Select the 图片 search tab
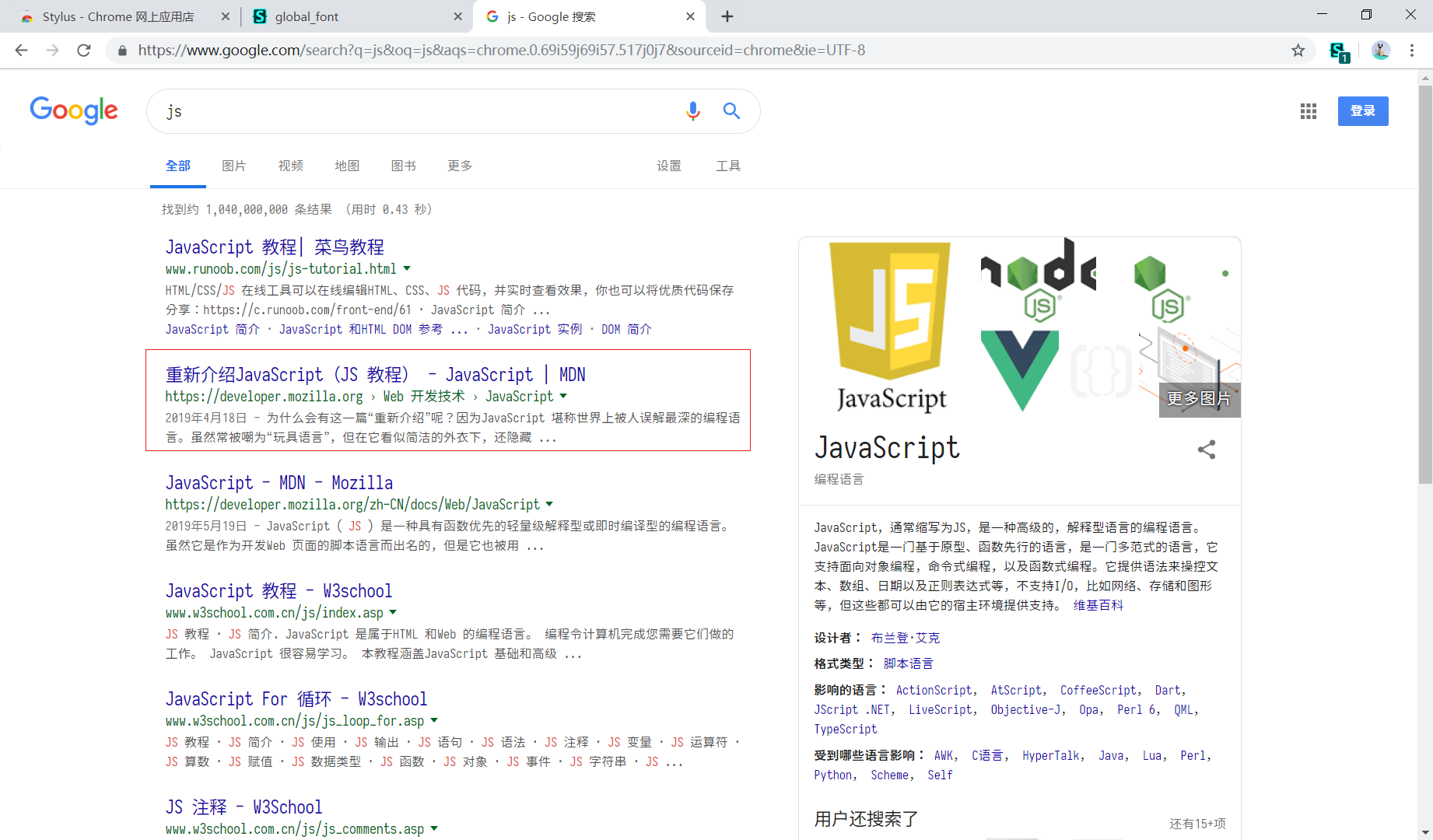The height and width of the screenshot is (840, 1433). (x=233, y=166)
